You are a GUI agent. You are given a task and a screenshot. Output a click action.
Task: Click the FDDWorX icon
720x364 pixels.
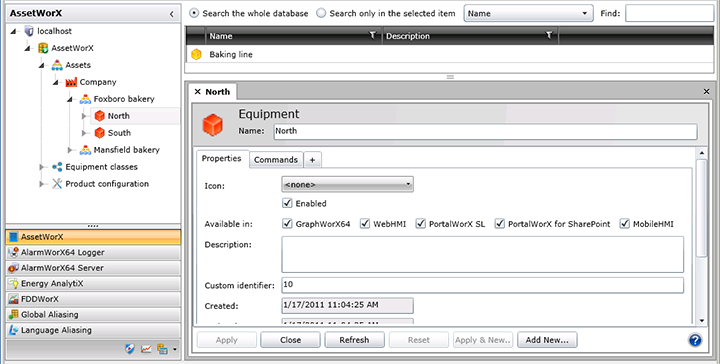(x=13, y=299)
